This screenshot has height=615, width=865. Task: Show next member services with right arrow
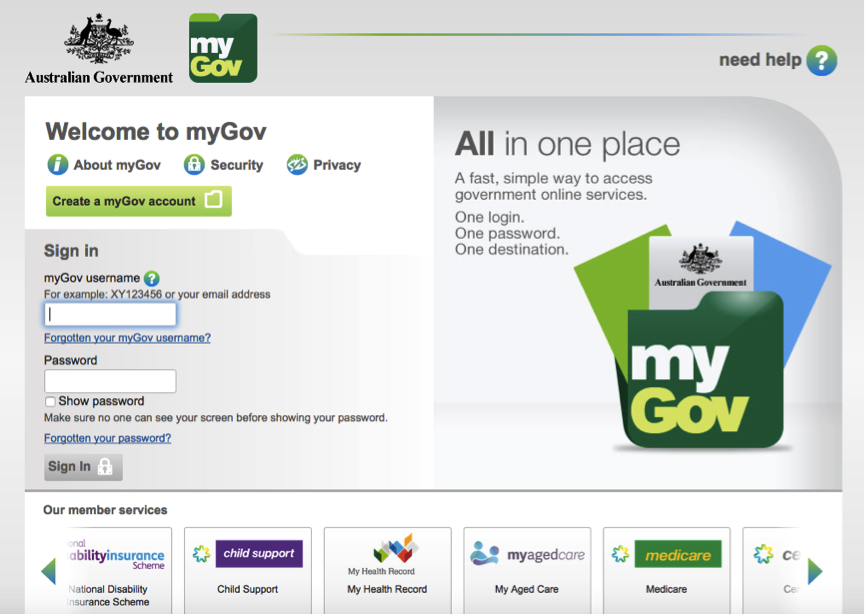pos(815,571)
